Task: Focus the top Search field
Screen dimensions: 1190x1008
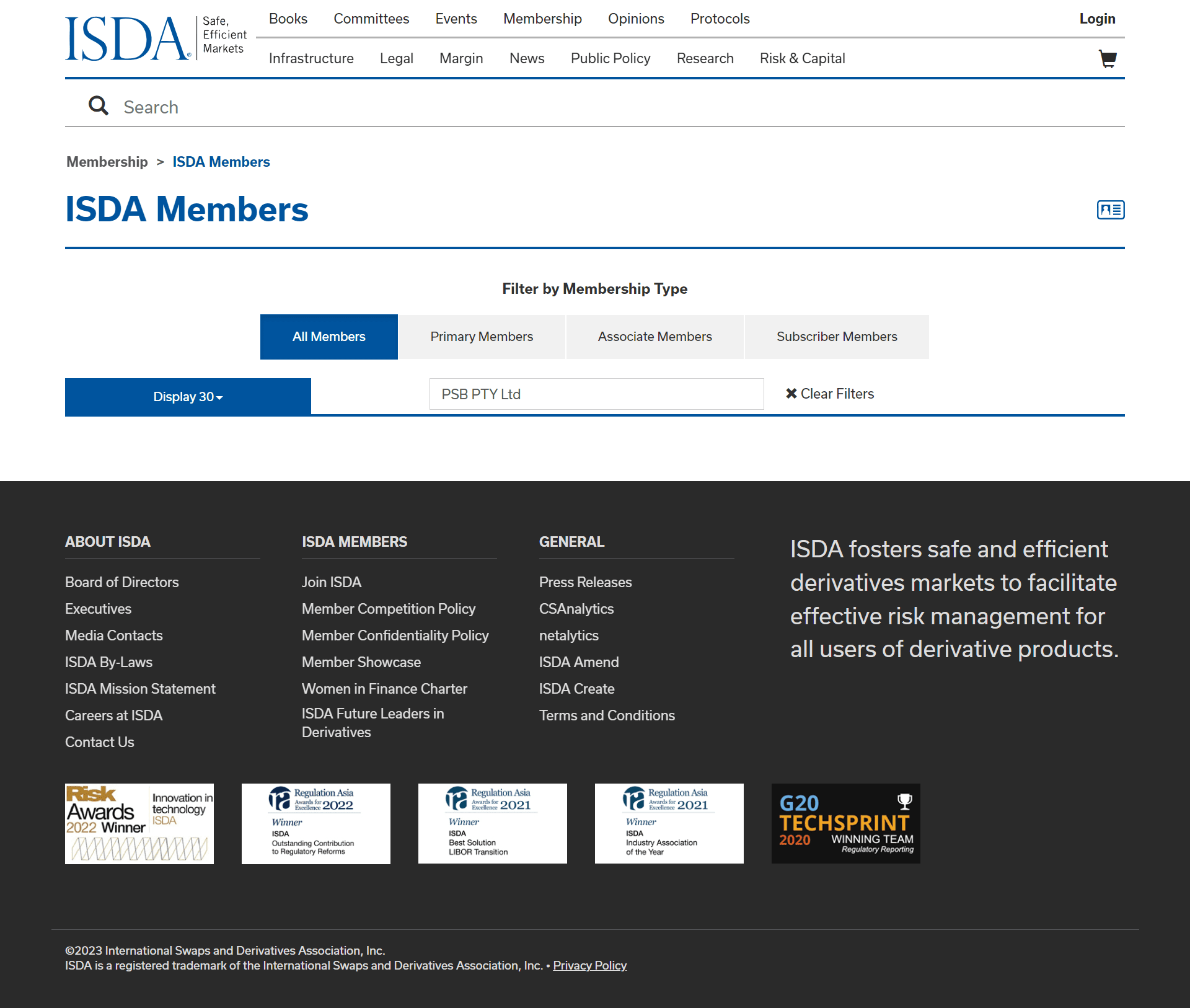Action: click(595, 107)
